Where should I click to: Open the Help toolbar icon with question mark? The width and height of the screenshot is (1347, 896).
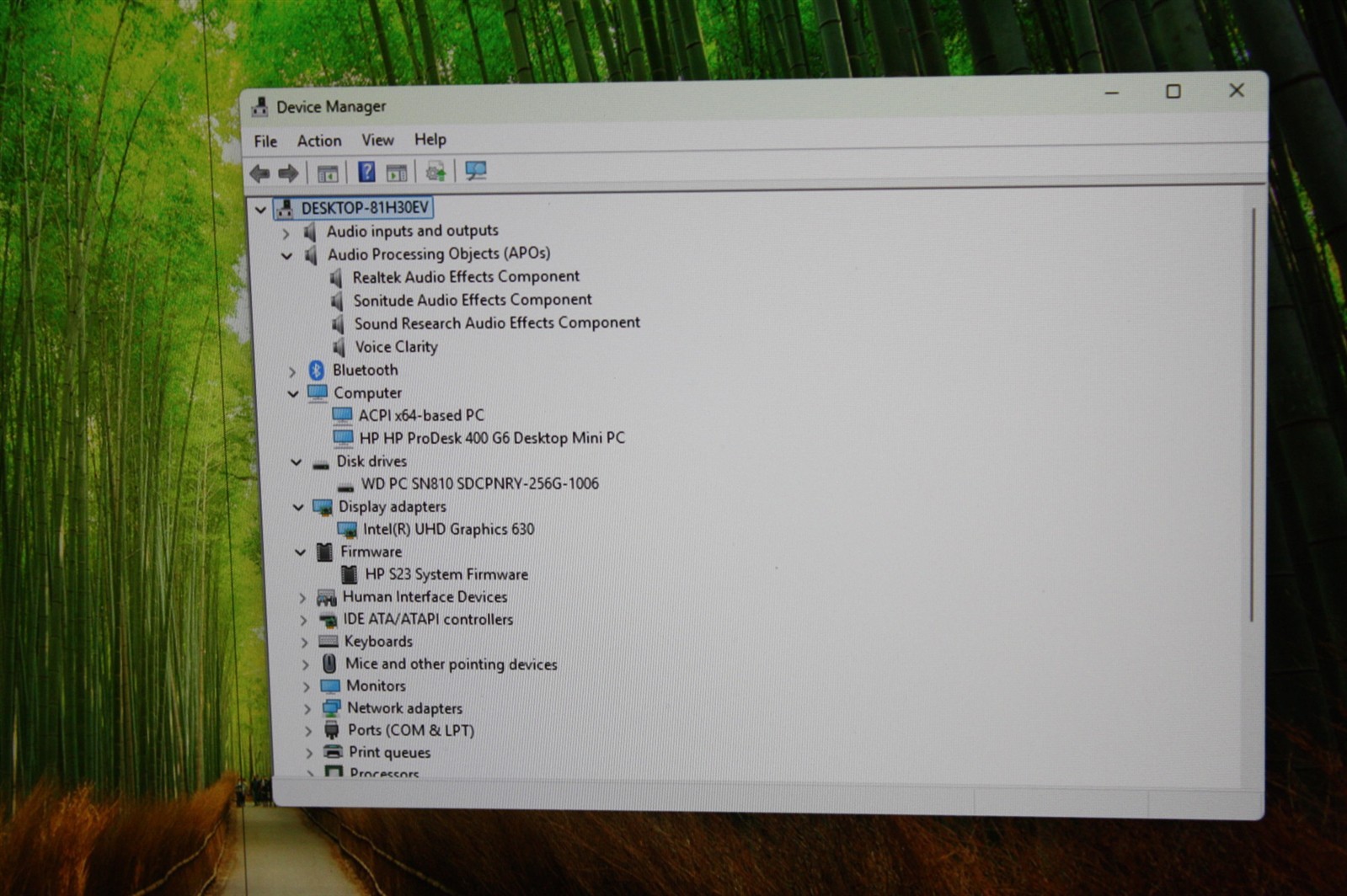(x=366, y=172)
